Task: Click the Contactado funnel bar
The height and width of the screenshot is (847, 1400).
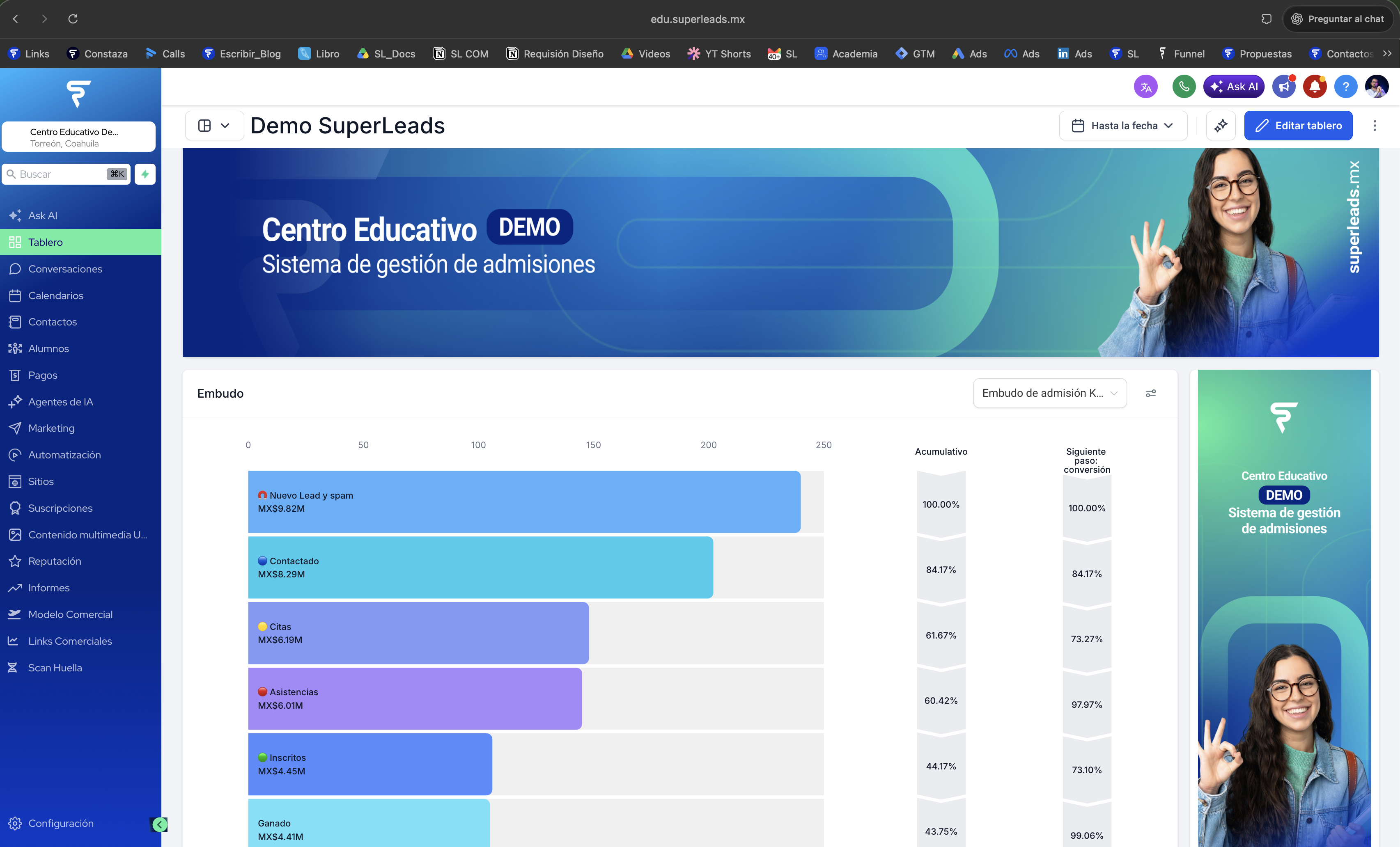Action: (x=480, y=568)
